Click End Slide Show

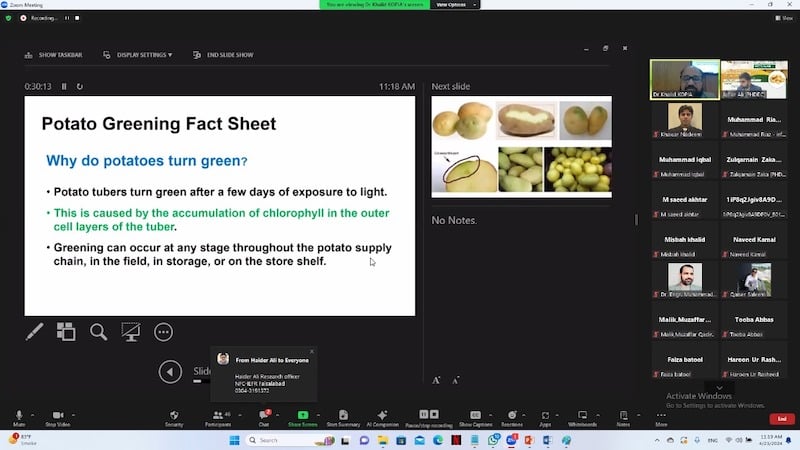[x=224, y=55]
